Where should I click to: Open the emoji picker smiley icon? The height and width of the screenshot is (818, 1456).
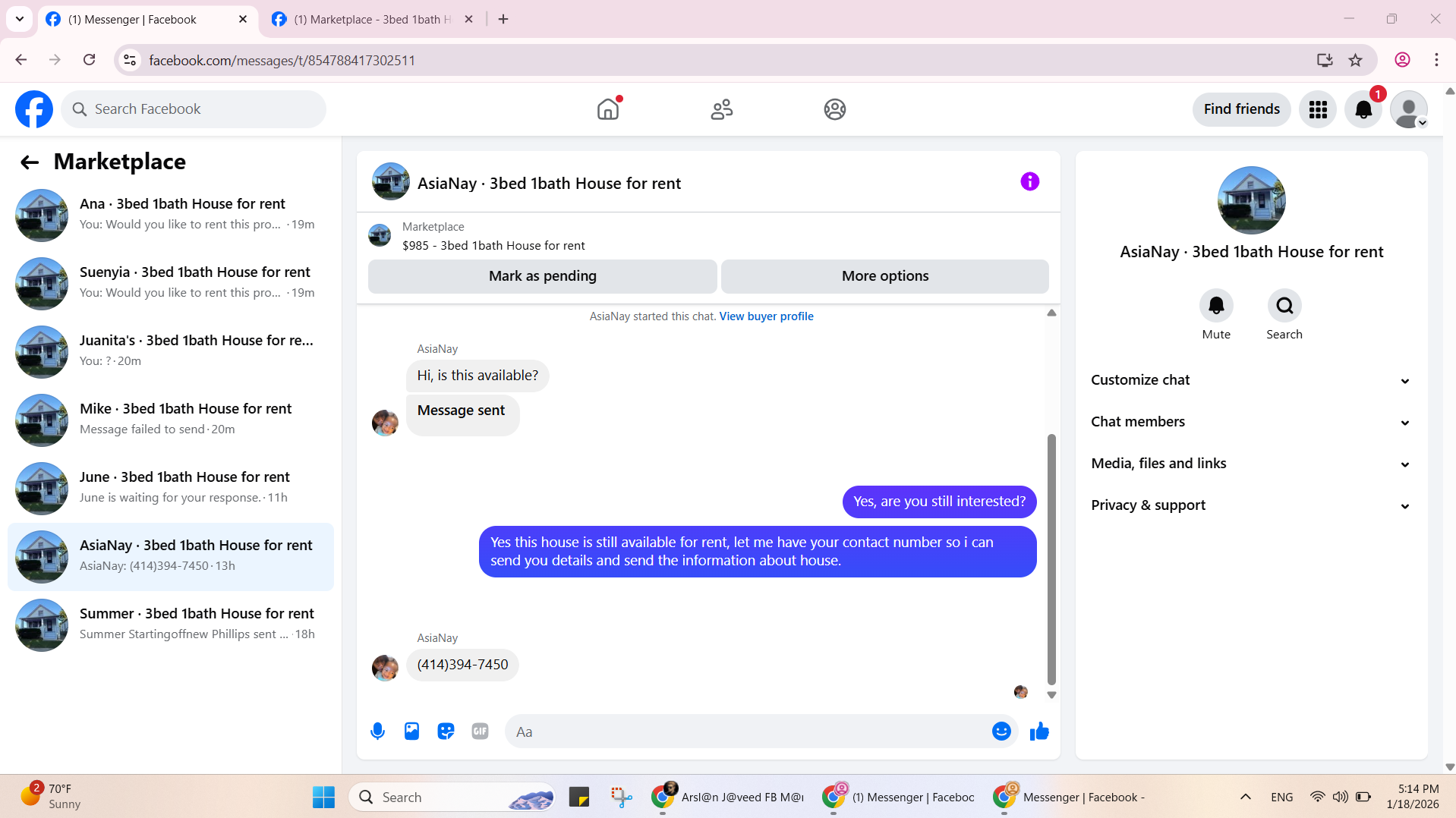pyautogui.click(x=1001, y=731)
